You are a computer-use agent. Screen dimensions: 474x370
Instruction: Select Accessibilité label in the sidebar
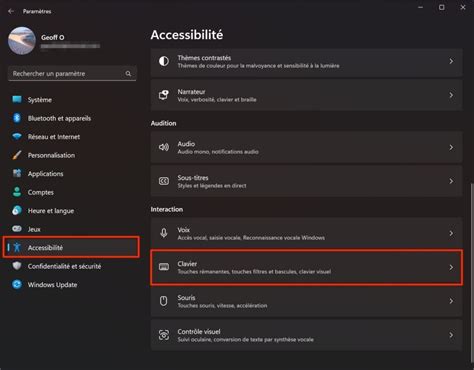point(45,248)
